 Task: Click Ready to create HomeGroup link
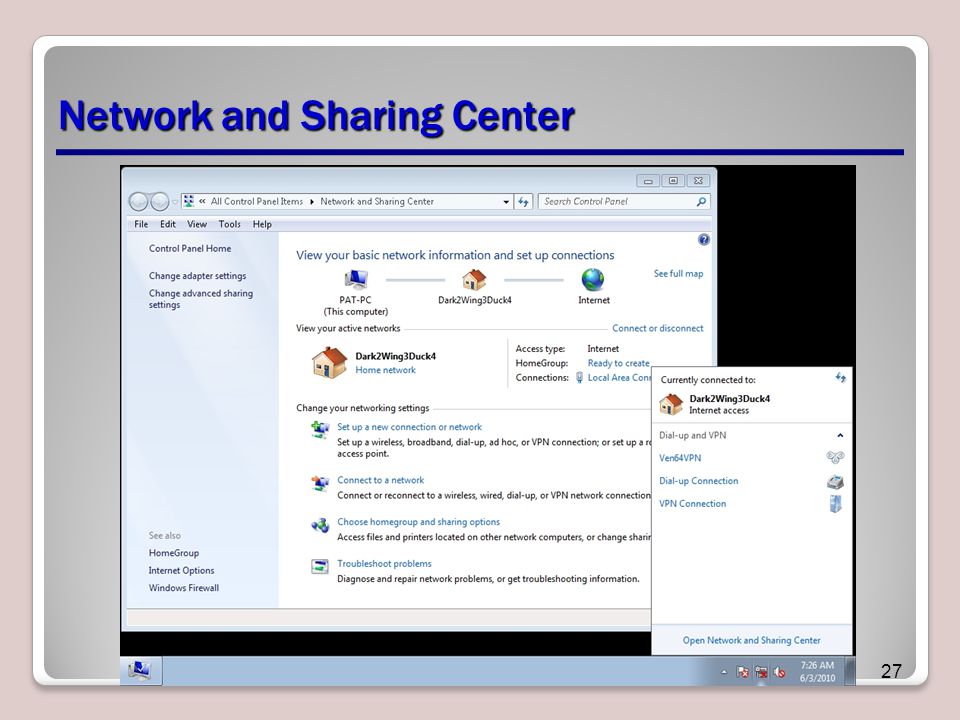pyautogui.click(x=618, y=363)
